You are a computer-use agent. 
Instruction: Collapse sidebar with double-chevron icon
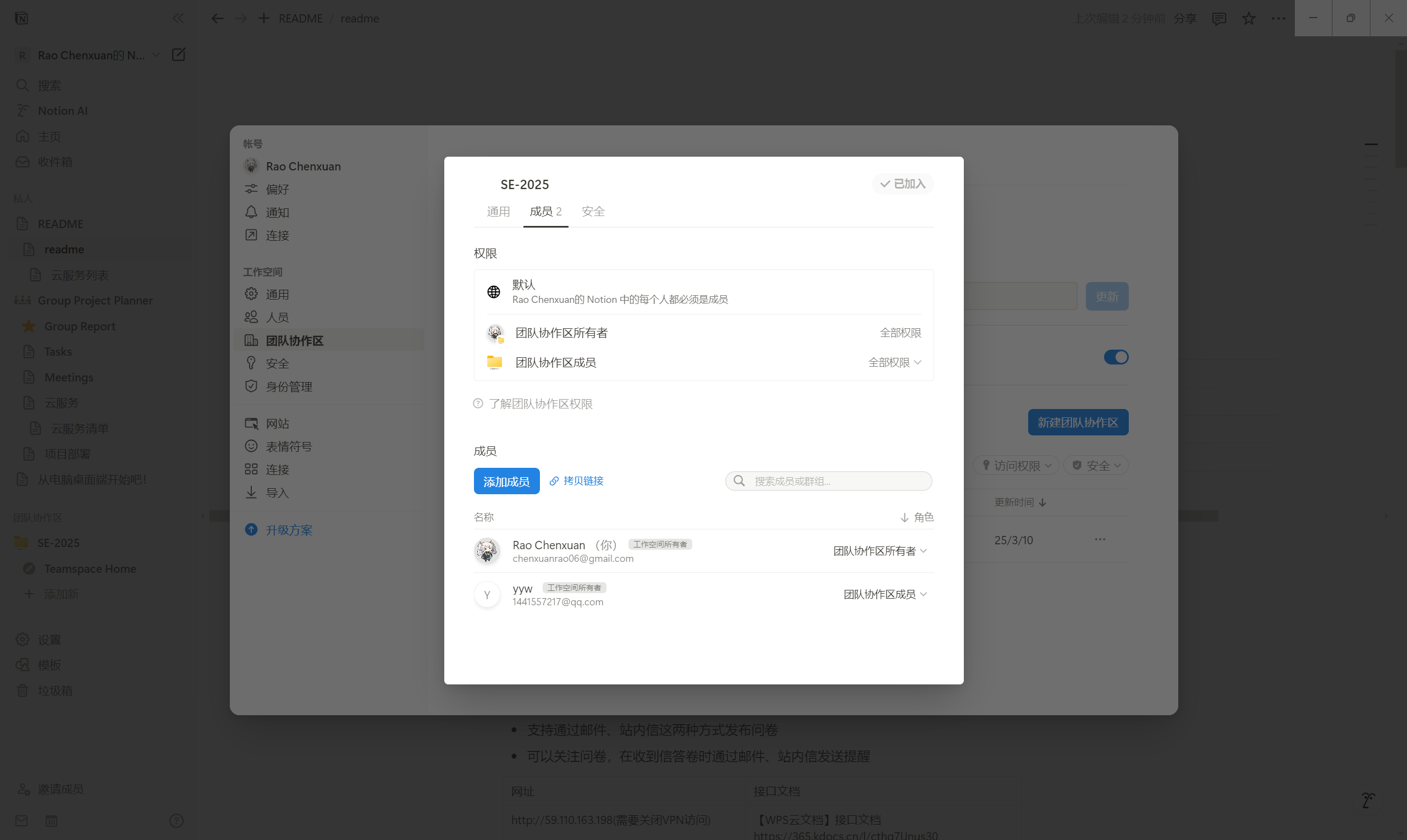click(178, 18)
